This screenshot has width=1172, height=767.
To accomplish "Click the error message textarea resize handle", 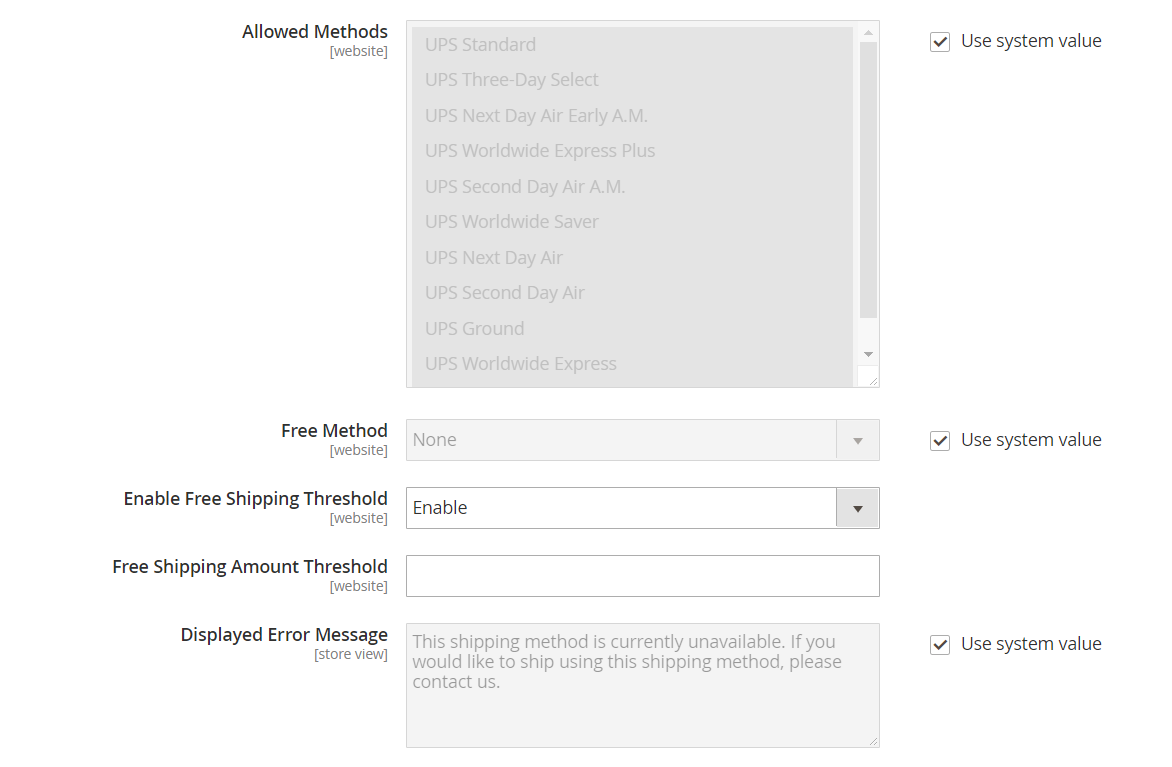I will (872, 740).
